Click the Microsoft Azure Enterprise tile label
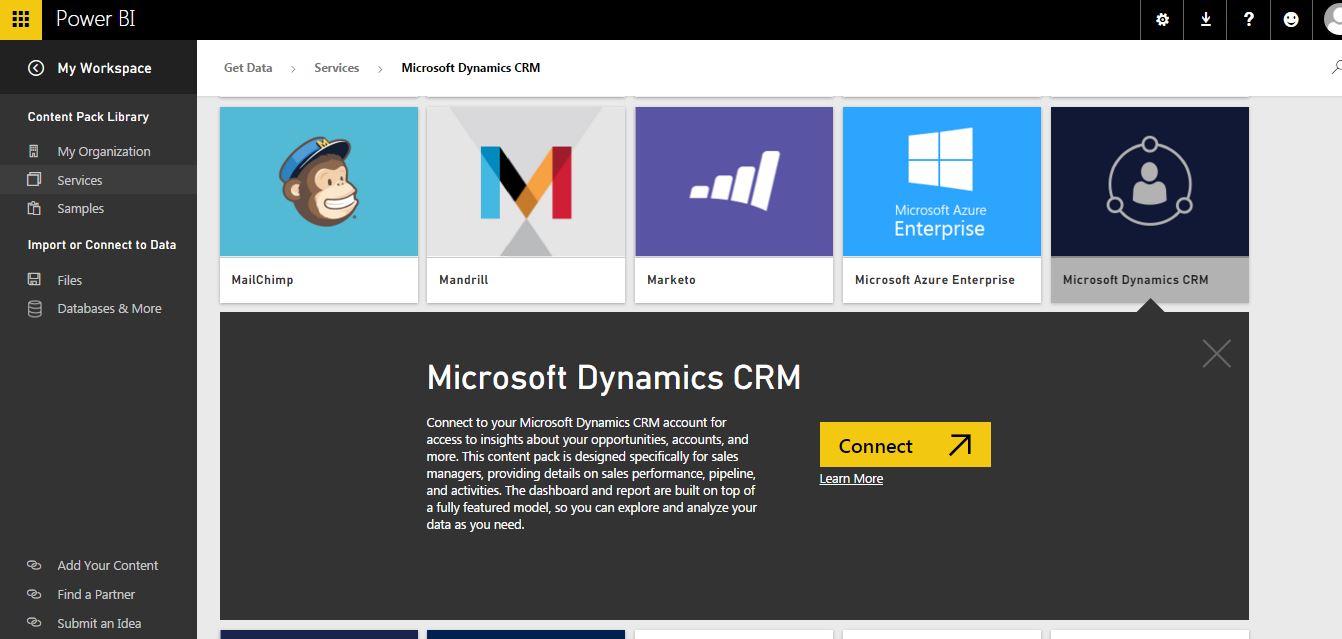The width and height of the screenshot is (1342, 639). [935, 280]
